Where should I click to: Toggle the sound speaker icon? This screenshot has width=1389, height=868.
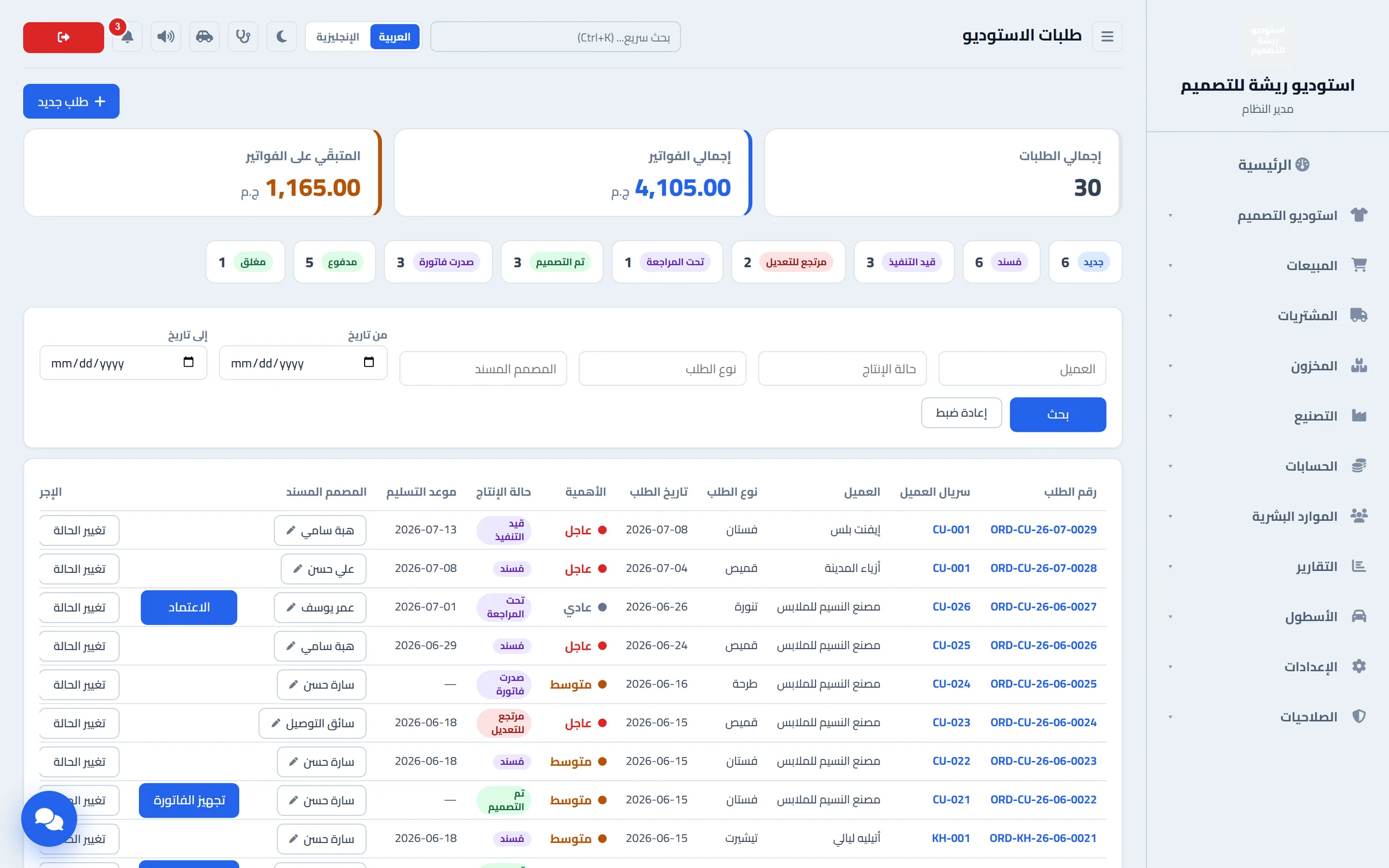[166, 37]
